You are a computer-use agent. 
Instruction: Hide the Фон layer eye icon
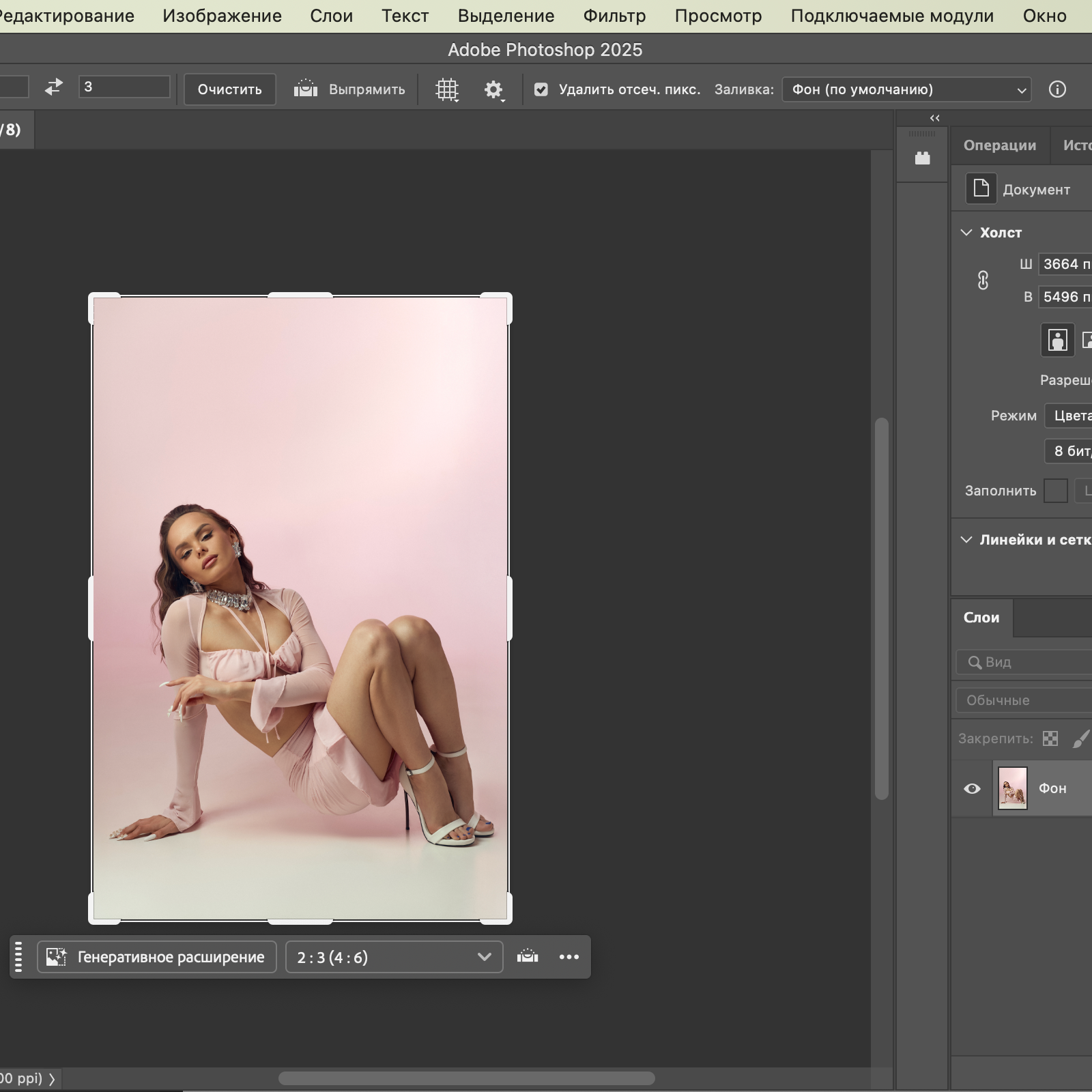point(972,788)
